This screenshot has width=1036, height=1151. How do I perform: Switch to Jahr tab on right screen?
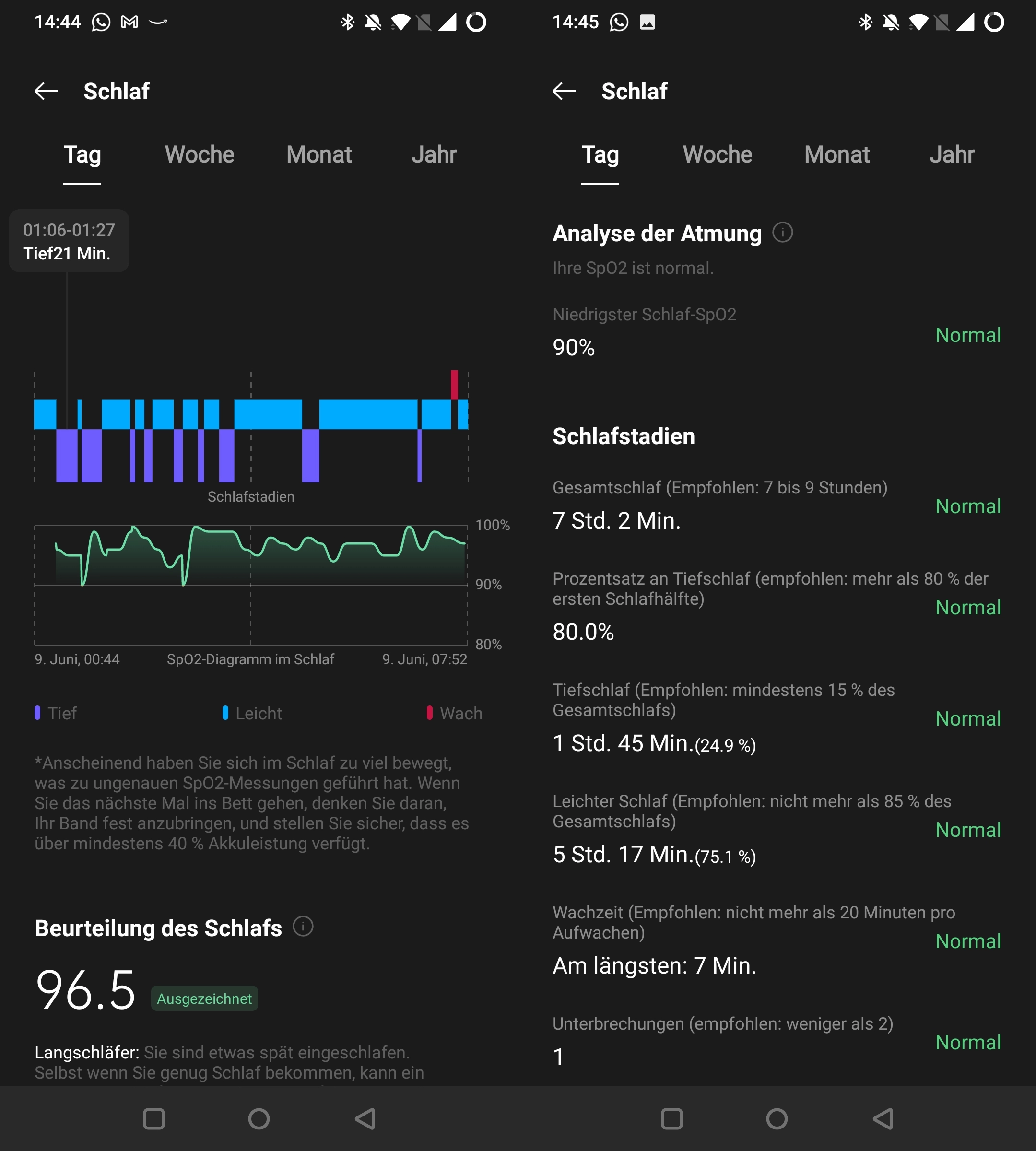[x=952, y=155]
